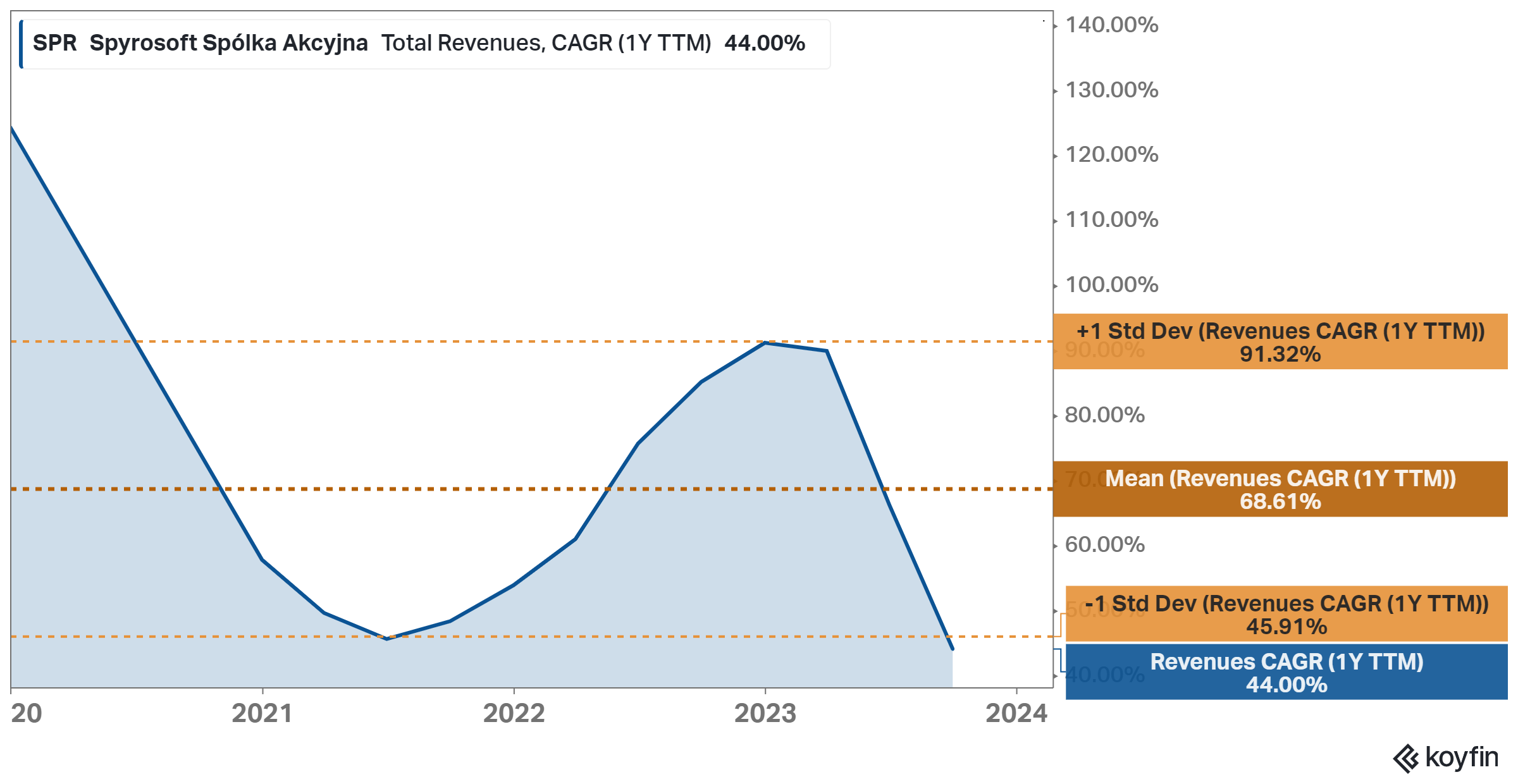The height and width of the screenshot is (784, 1518).
Task: Click the 2023 x-axis label
Action: pos(765,713)
